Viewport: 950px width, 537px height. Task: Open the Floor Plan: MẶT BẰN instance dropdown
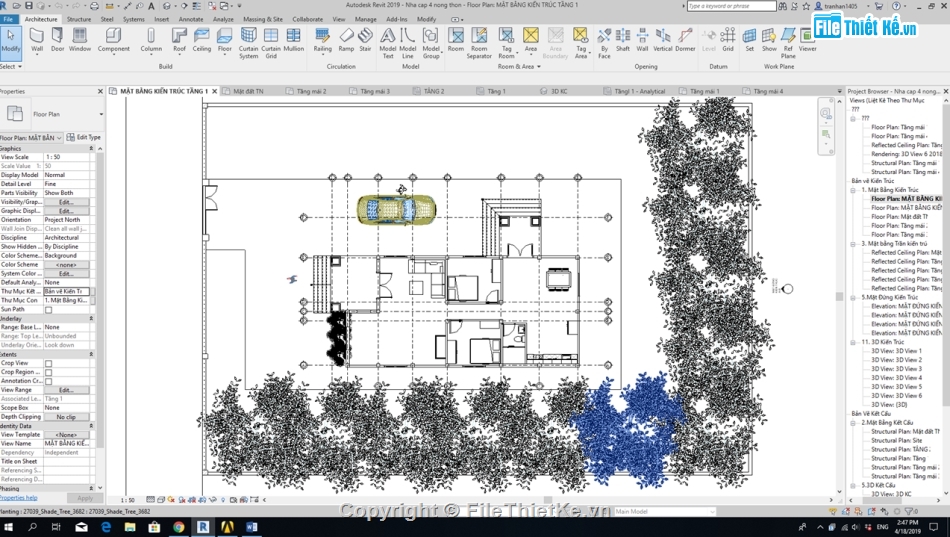[32, 138]
